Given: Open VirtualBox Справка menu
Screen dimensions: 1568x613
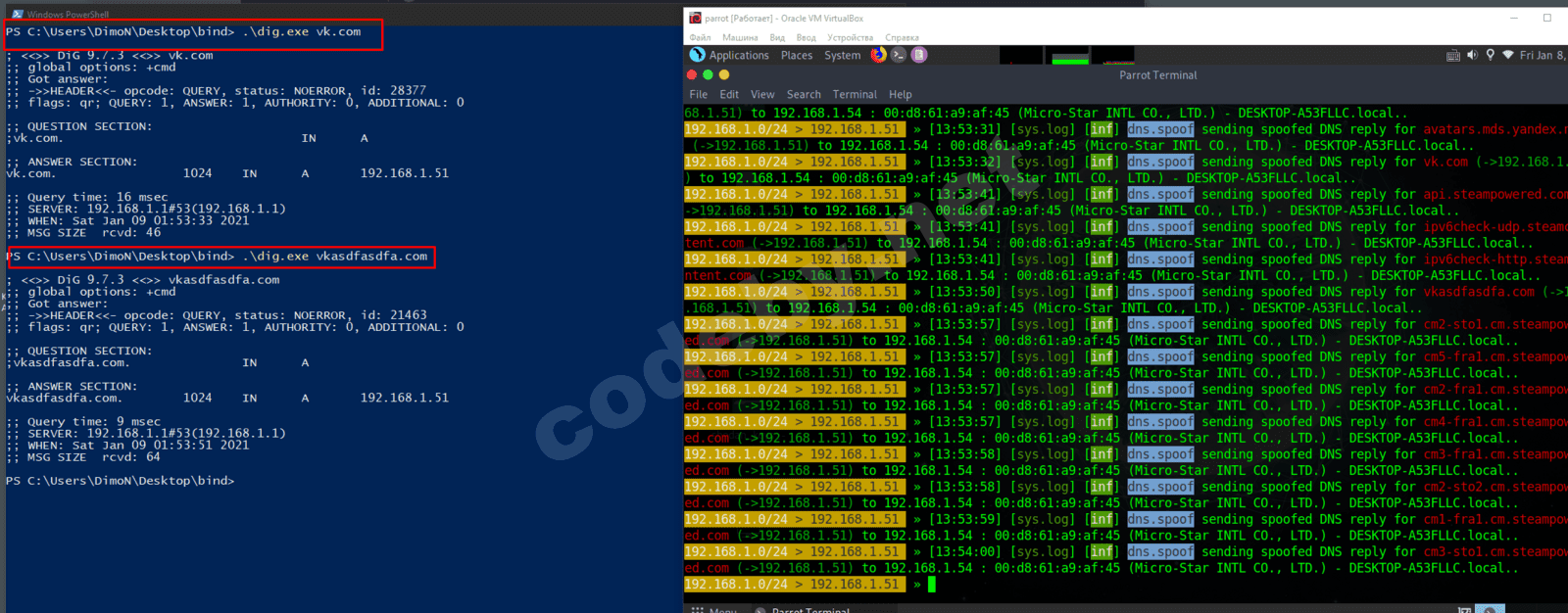Looking at the screenshot, I should pyautogui.click(x=902, y=37).
